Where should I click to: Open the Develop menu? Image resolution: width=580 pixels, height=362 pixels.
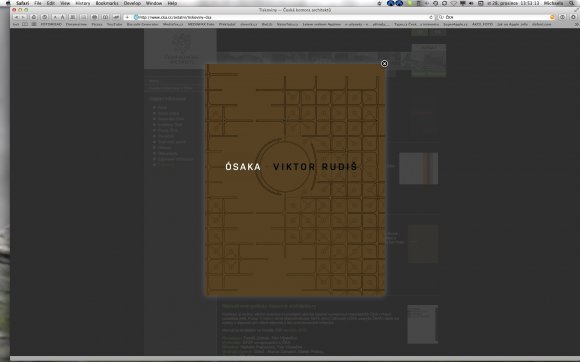132,3
